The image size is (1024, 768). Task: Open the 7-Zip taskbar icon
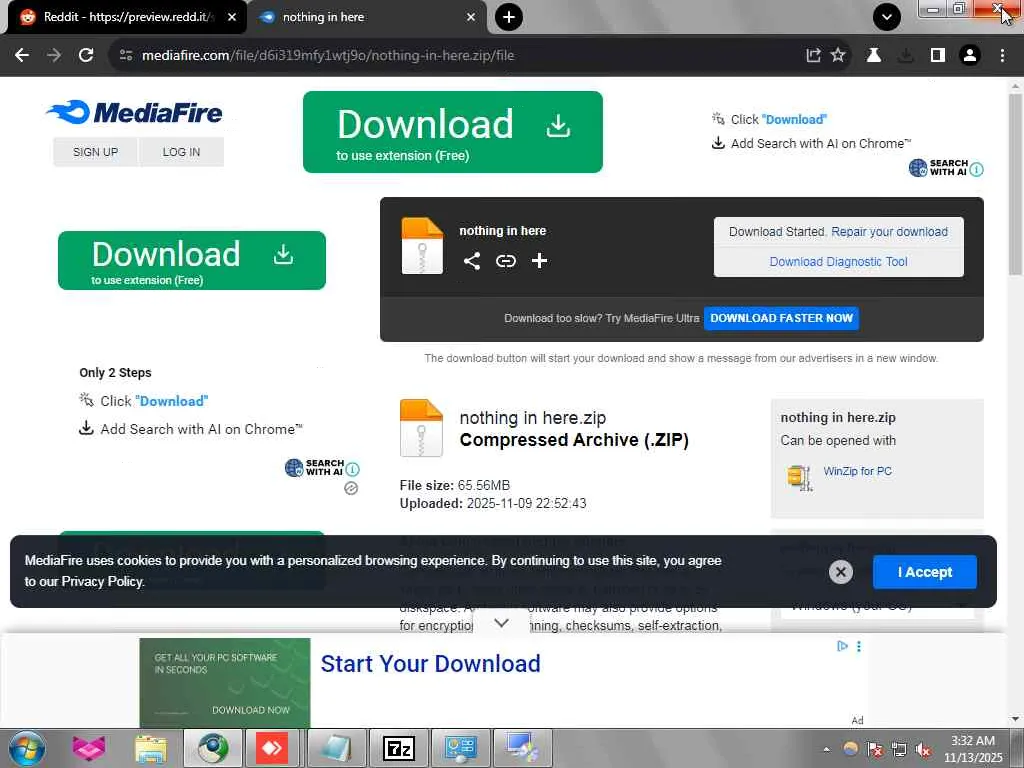pos(398,748)
